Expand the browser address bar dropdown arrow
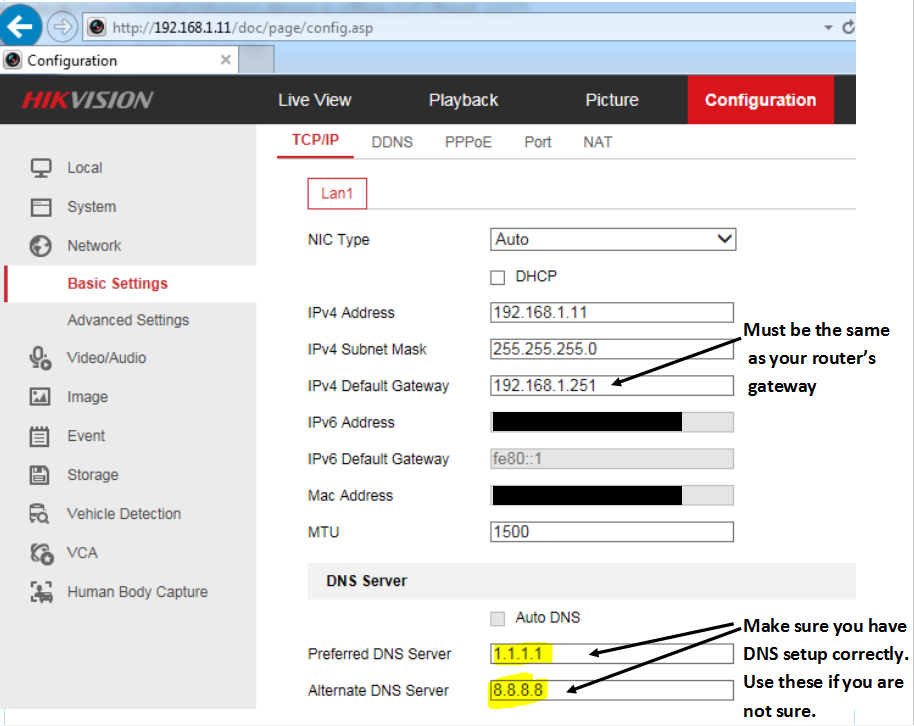The width and height of the screenshot is (914, 726). [828, 28]
